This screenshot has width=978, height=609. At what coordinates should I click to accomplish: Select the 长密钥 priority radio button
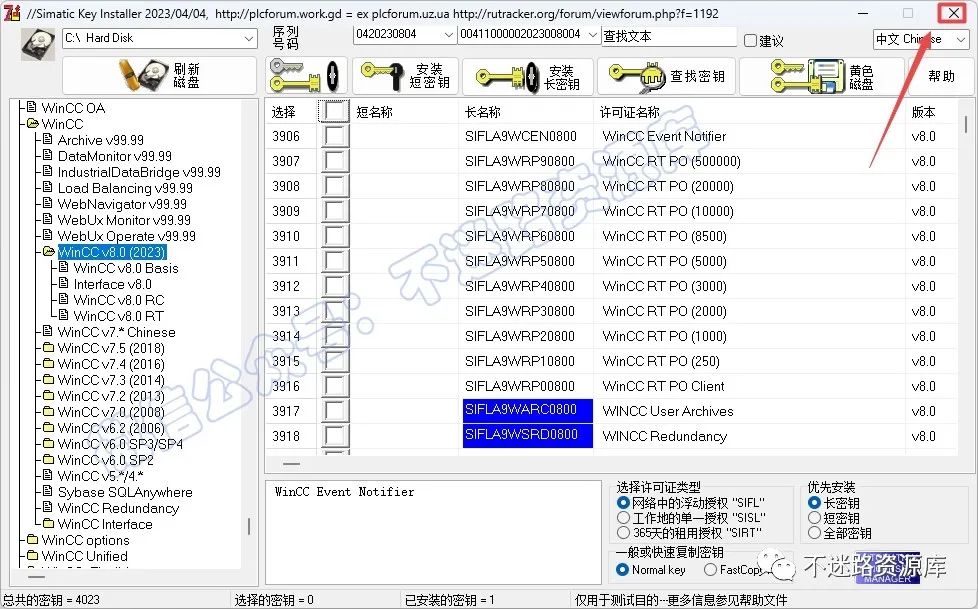[x=814, y=502]
